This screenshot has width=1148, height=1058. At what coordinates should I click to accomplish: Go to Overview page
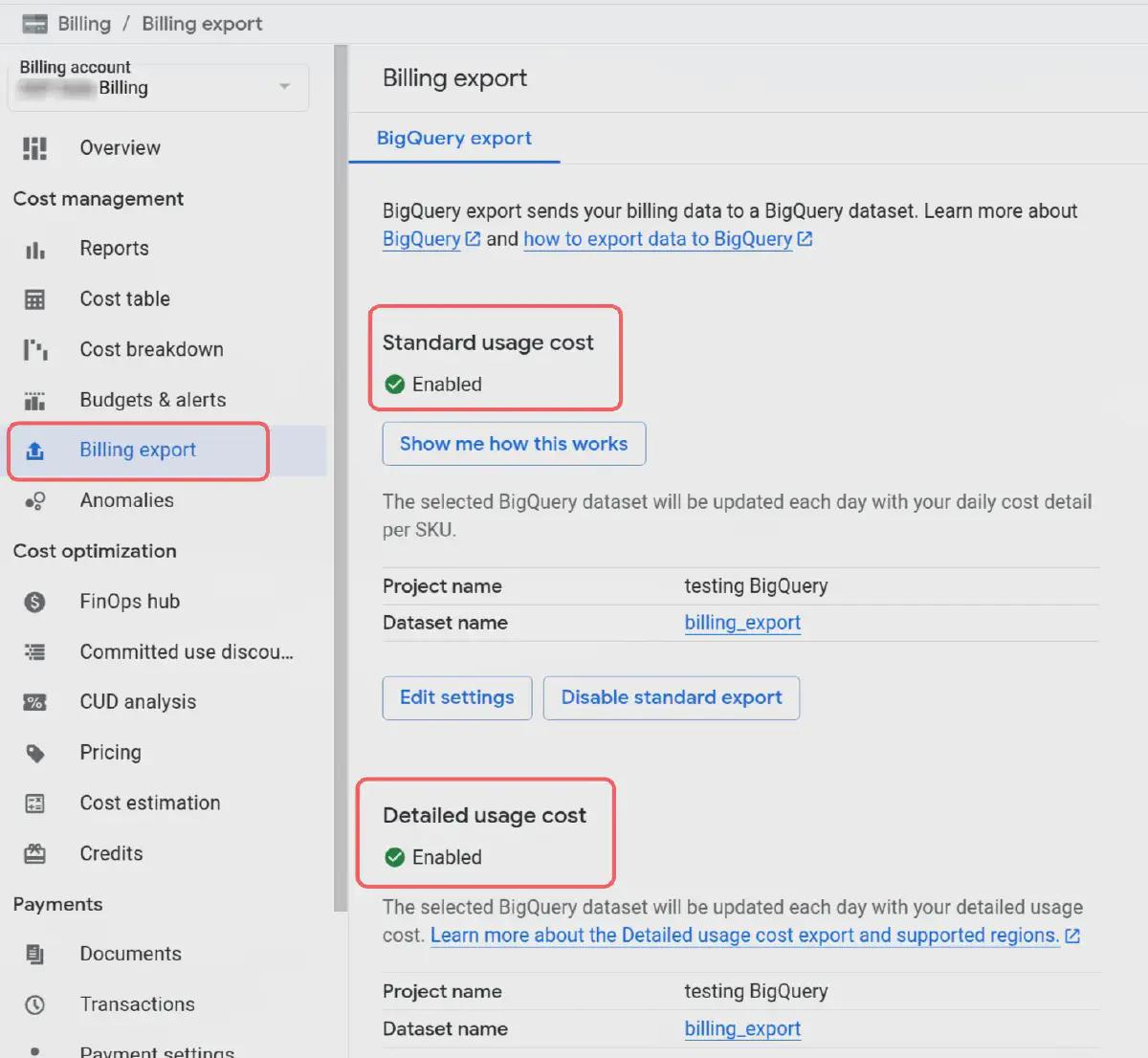tap(120, 148)
